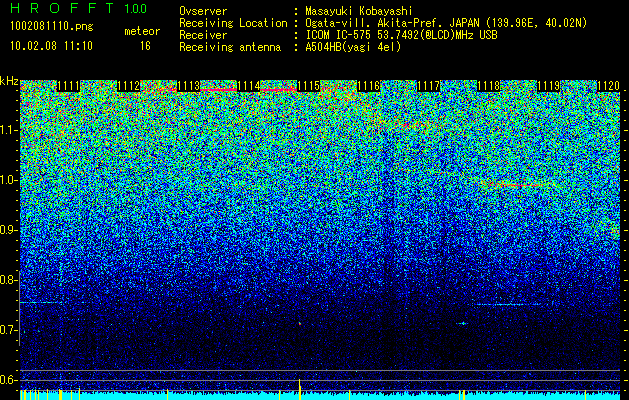Click the Ovserver label
Viewport: 629px width, 400px height.
click(x=203, y=11)
